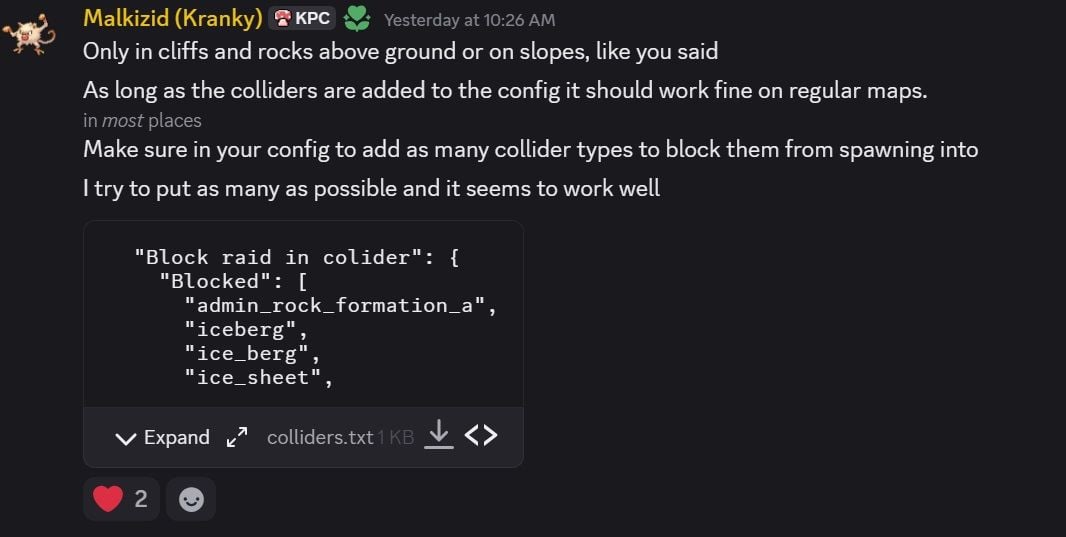Click the "in most places" small message

tap(142, 120)
